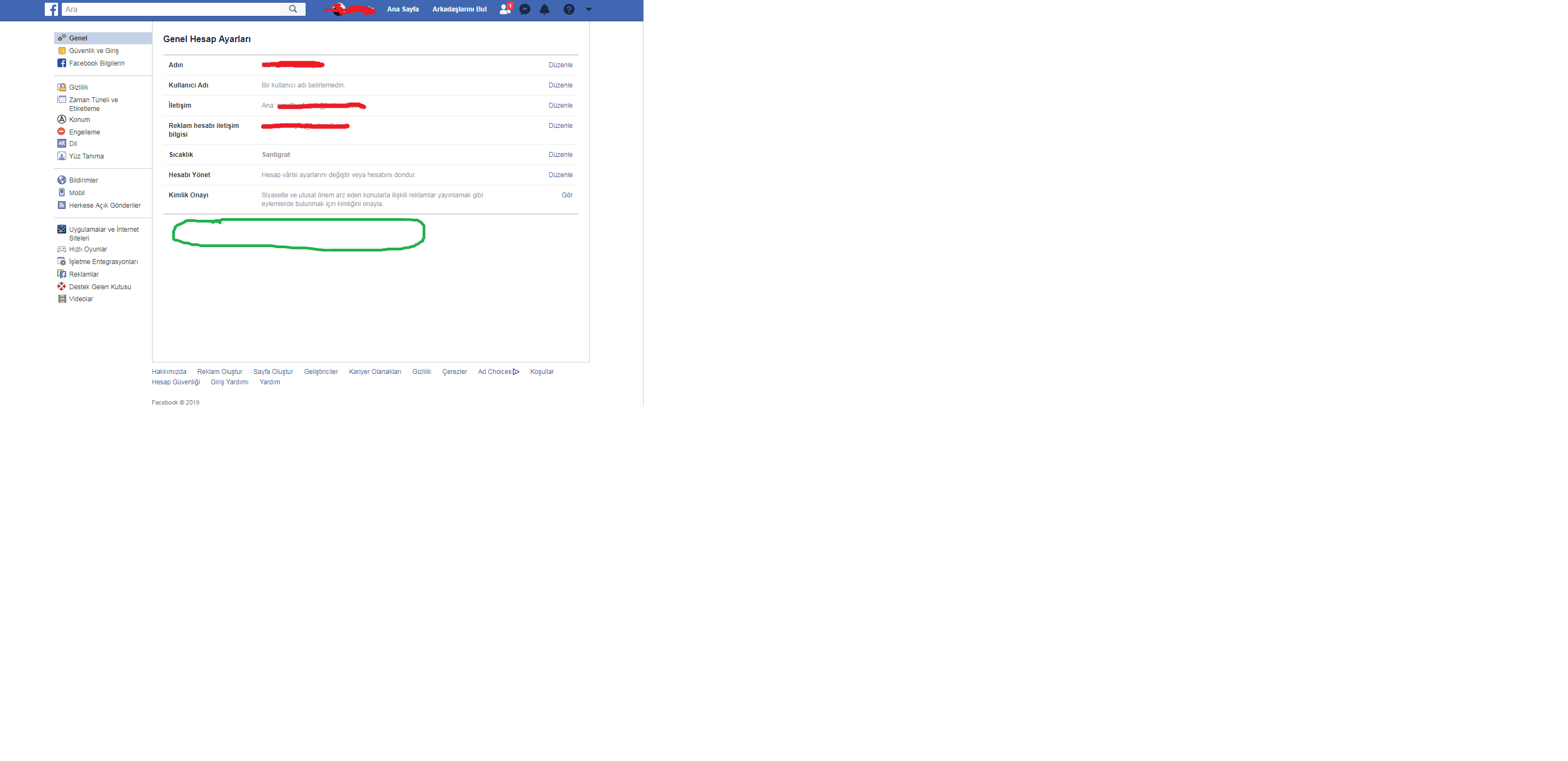Viewport: 1568px width, 761px height.
Task: Open the notifications bell icon
Action: (545, 9)
